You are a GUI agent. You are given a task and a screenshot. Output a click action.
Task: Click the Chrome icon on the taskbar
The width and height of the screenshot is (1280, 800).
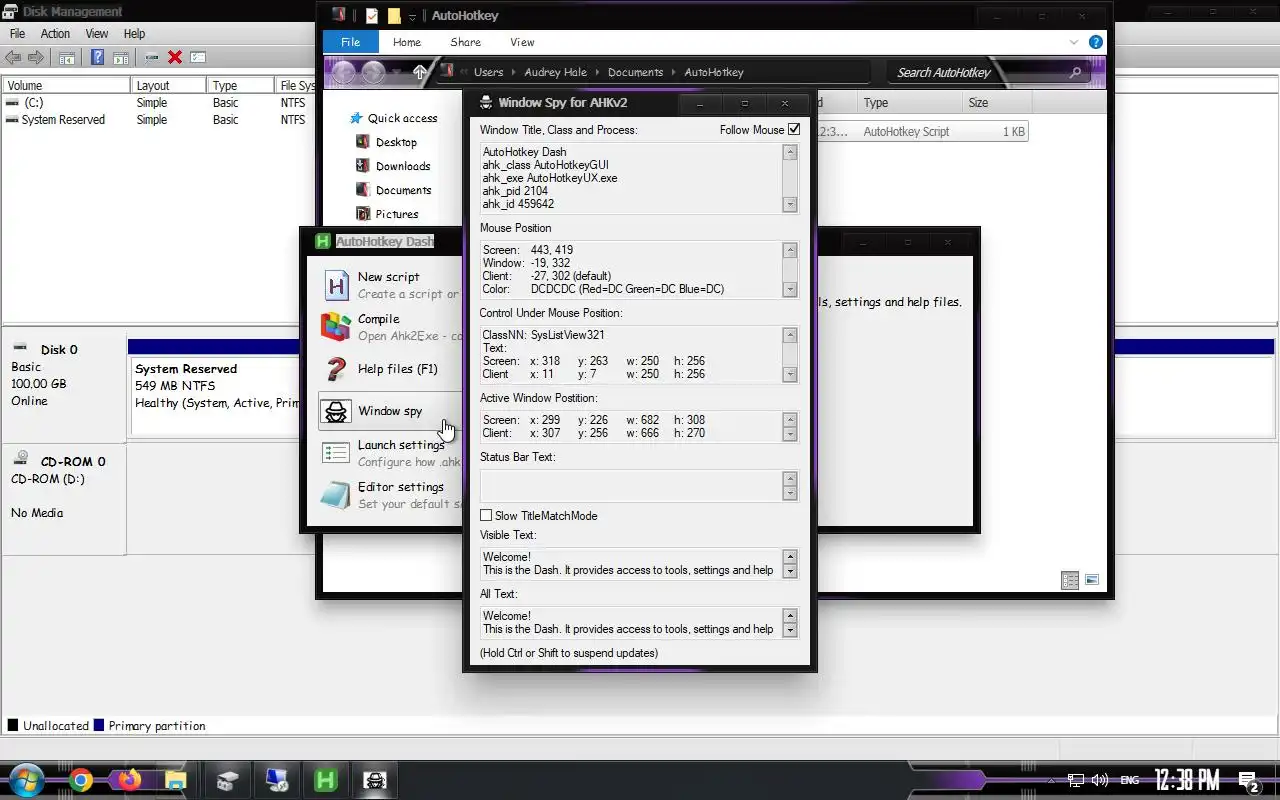tap(81, 780)
